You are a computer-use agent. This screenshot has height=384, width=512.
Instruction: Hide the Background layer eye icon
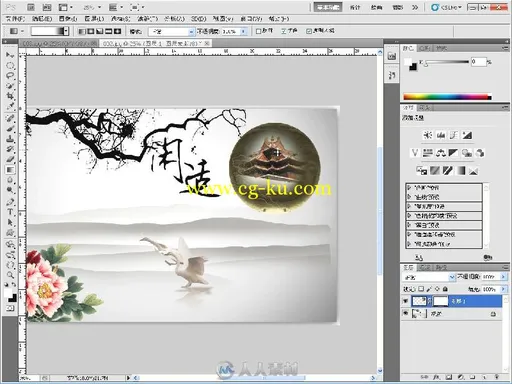click(406, 313)
